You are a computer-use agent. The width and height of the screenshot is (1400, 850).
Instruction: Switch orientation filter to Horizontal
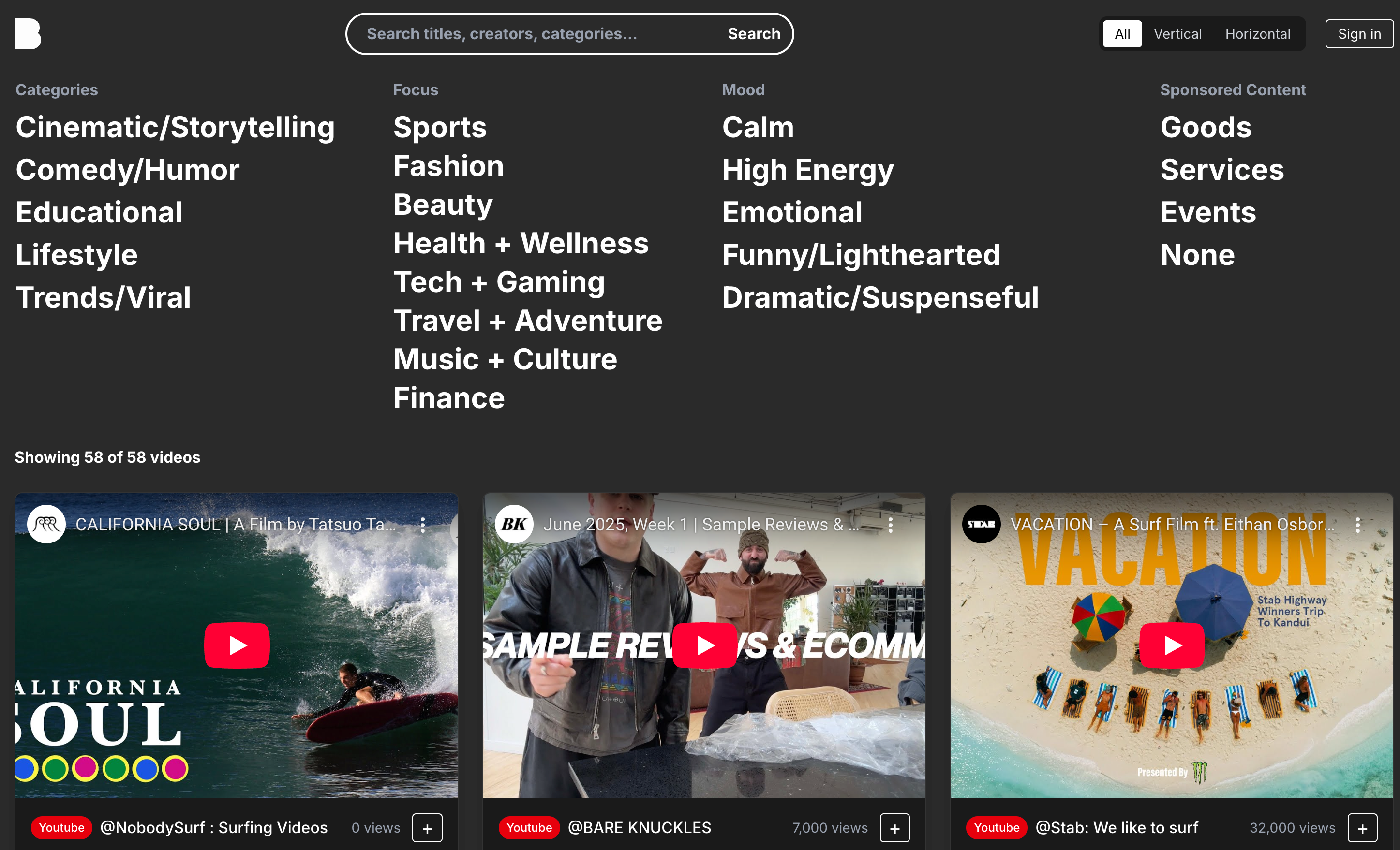tap(1257, 34)
